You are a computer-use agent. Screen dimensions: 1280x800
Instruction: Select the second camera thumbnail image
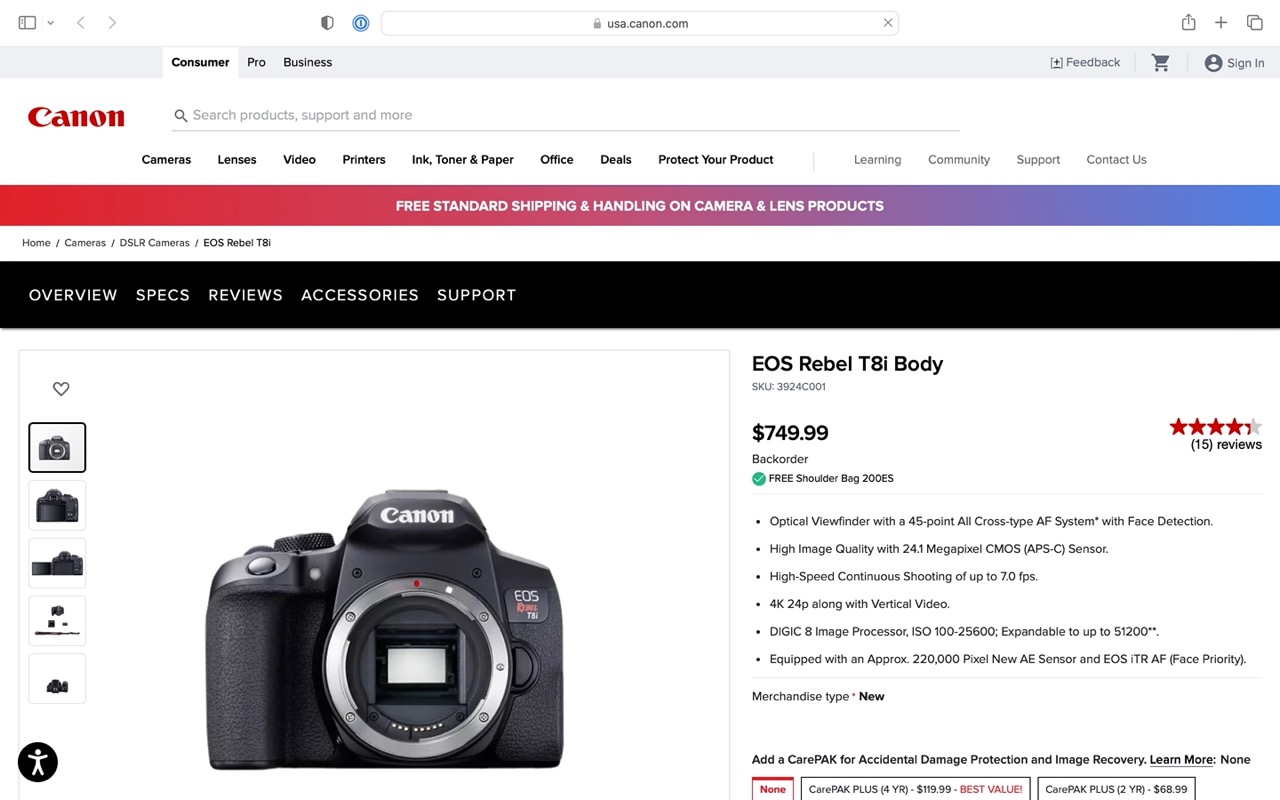pos(57,505)
